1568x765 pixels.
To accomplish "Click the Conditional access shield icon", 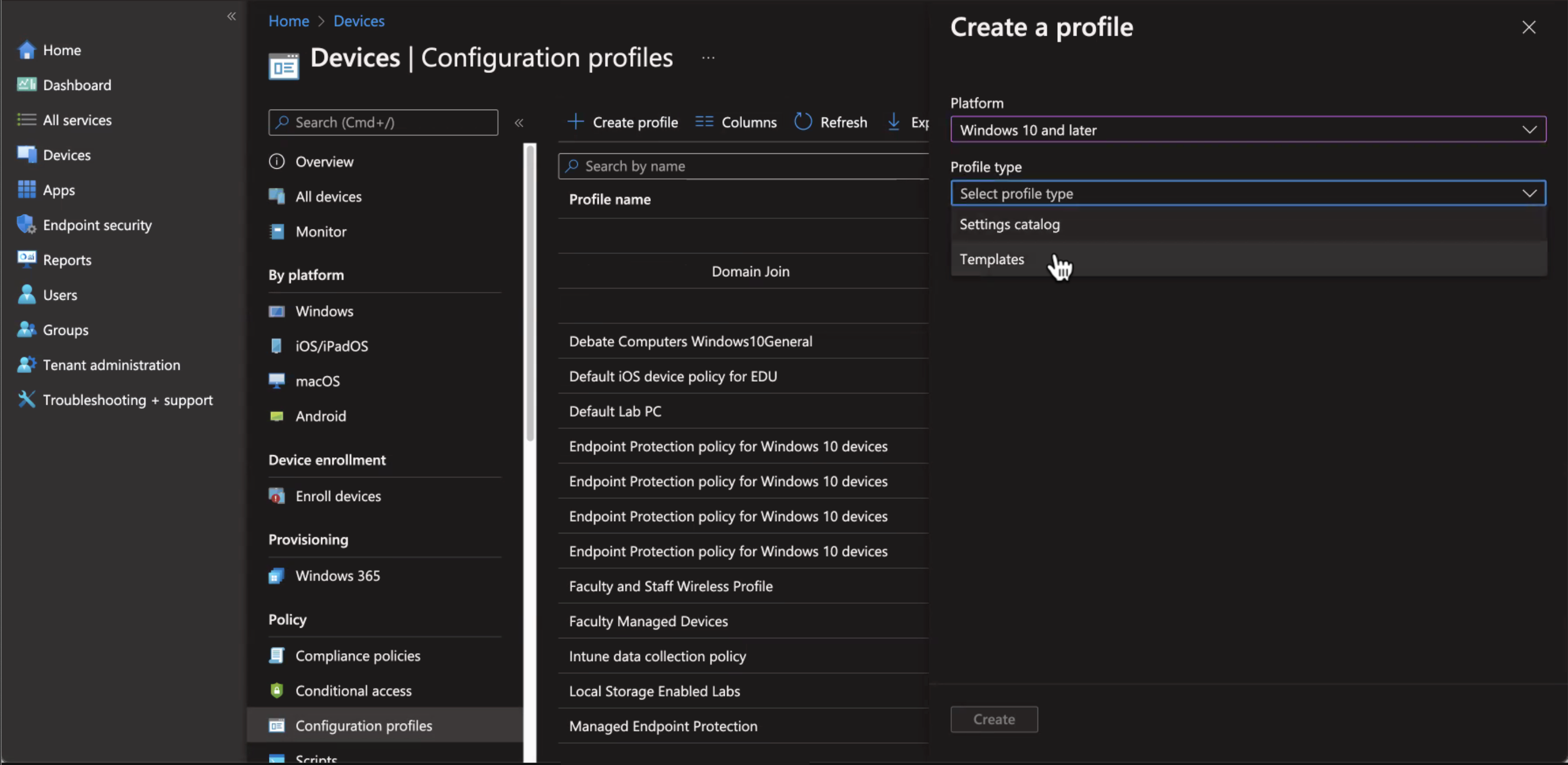I will click(276, 690).
